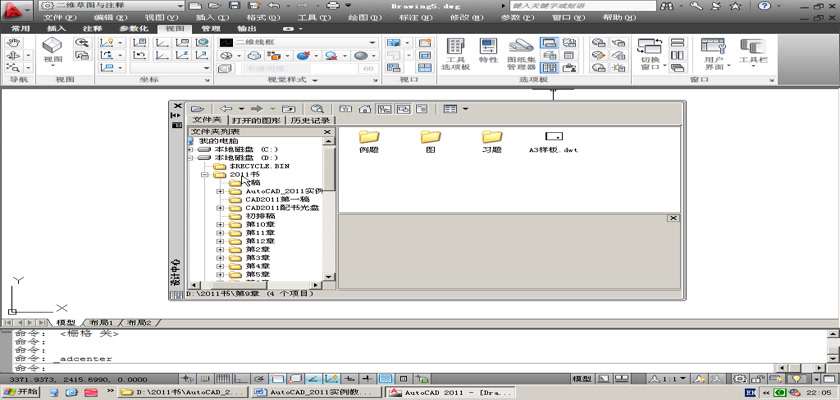Viewport: 840px width, 400px height.
Task: Open the AutoCAD application menu logo
Action: click(x=17, y=10)
